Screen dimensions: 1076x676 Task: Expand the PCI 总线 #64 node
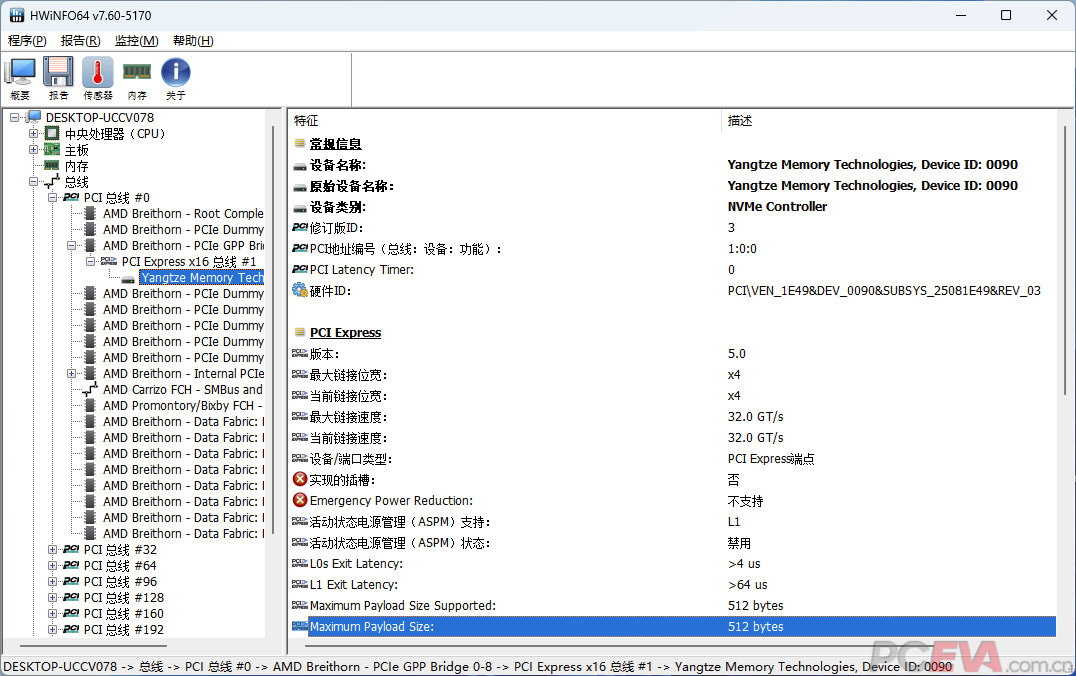[x=52, y=566]
